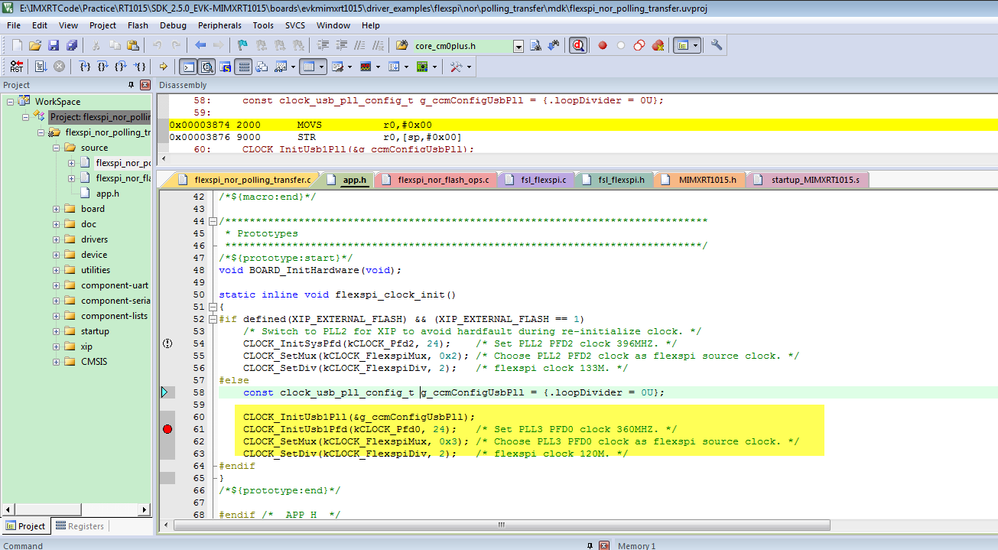Screen dimensions: 998x550
Task: Expand the board folder
Action: [56, 209]
